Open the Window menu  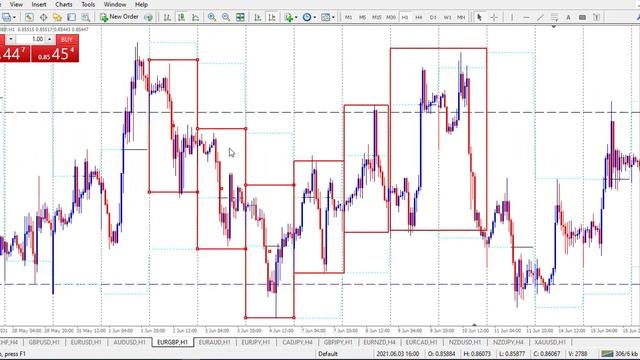115,4
